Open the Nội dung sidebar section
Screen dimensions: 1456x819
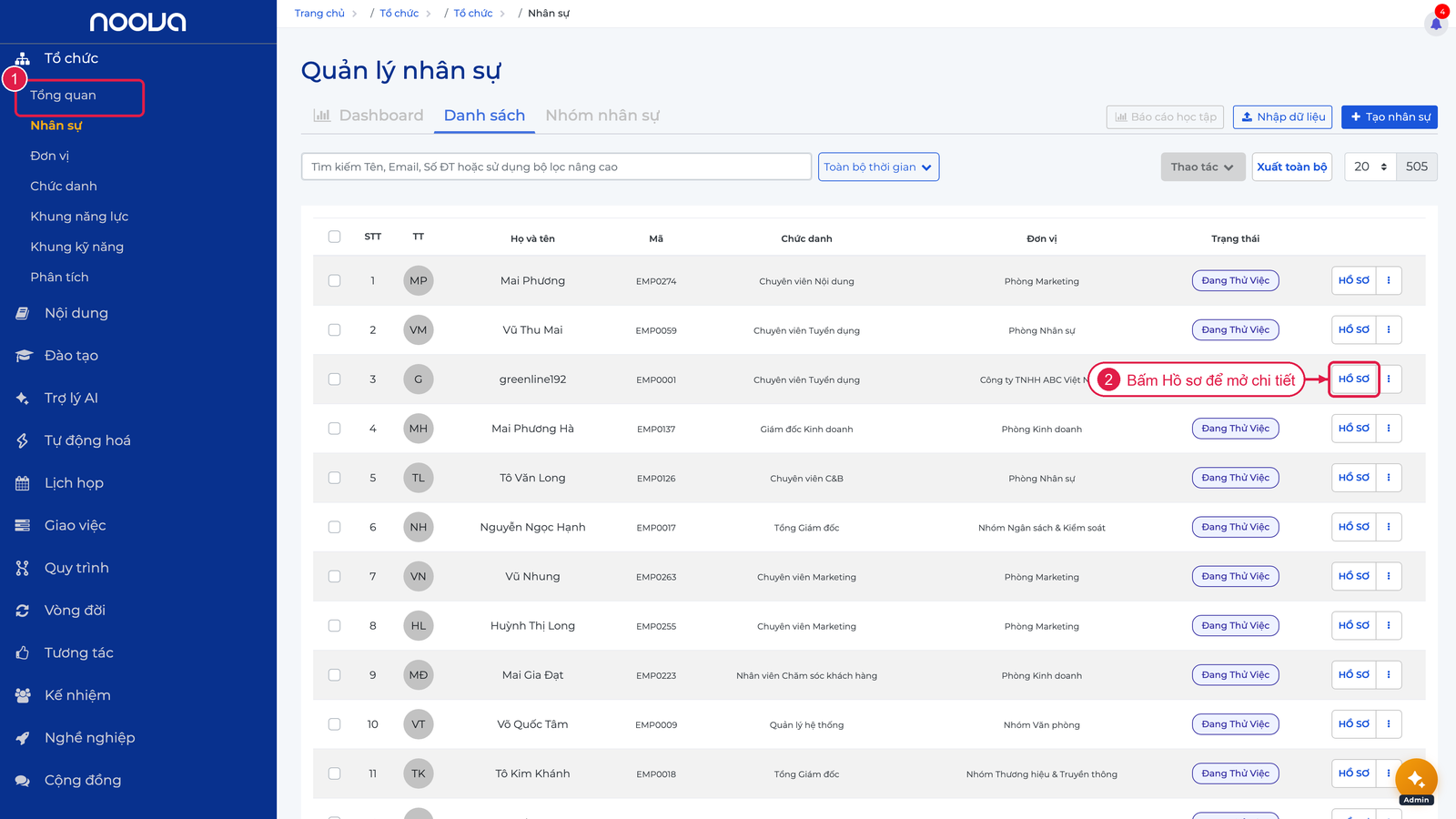coord(76,313)
